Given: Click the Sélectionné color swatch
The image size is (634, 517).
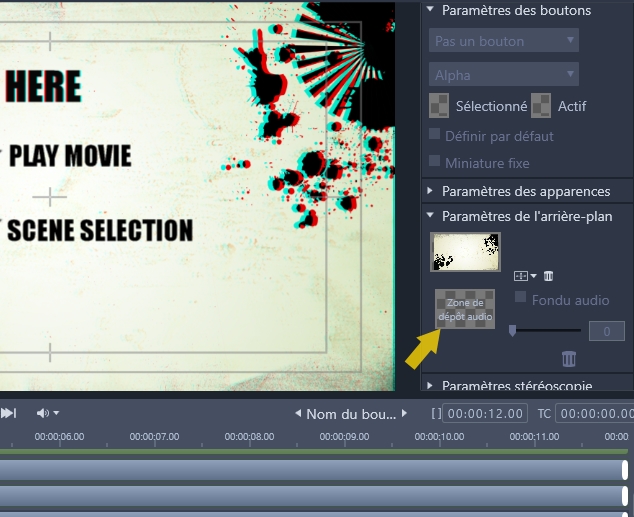Looking at the screenshot, I should point(439,106).
